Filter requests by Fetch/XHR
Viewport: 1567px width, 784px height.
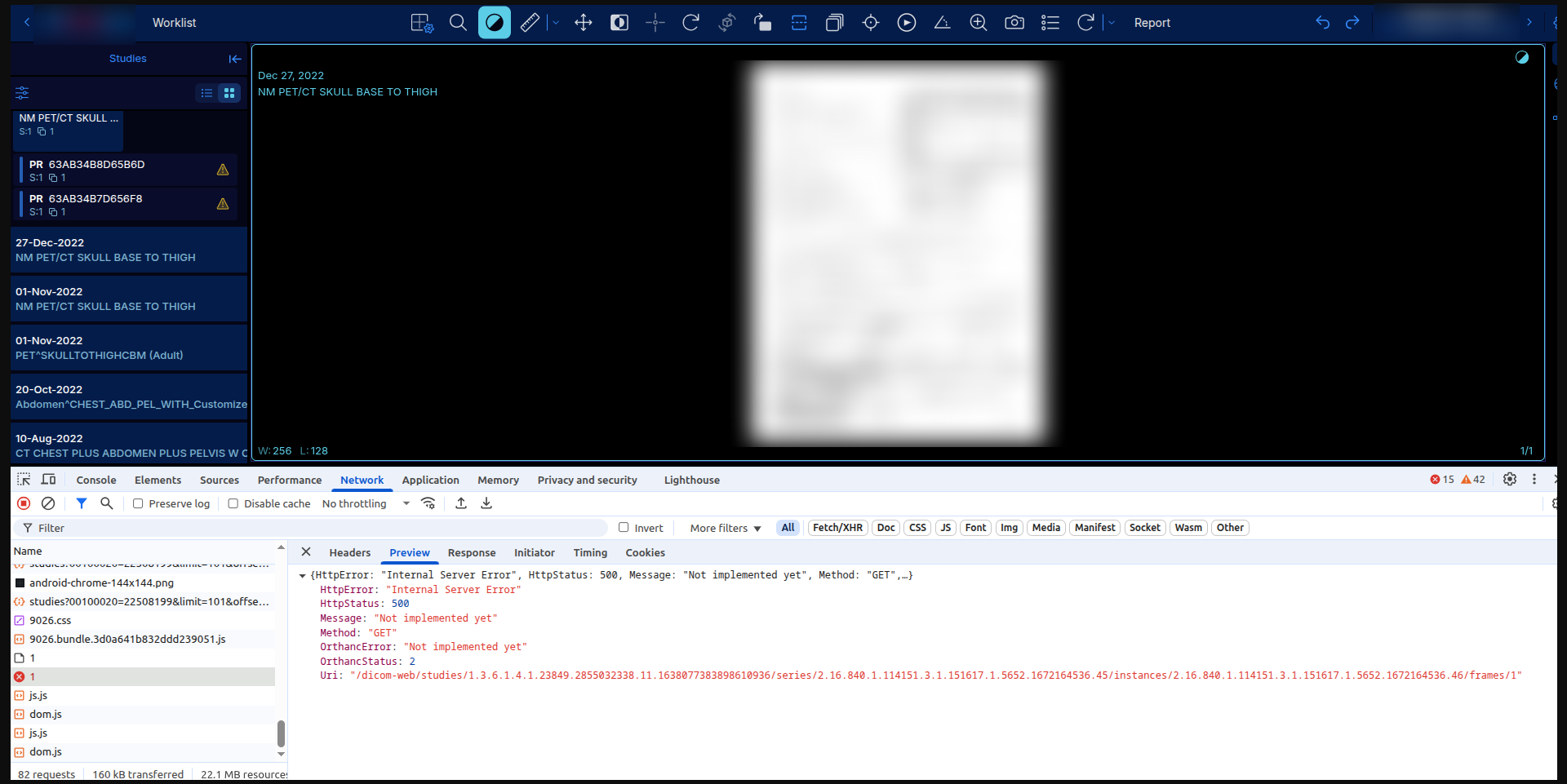click(x=837, y=528)
